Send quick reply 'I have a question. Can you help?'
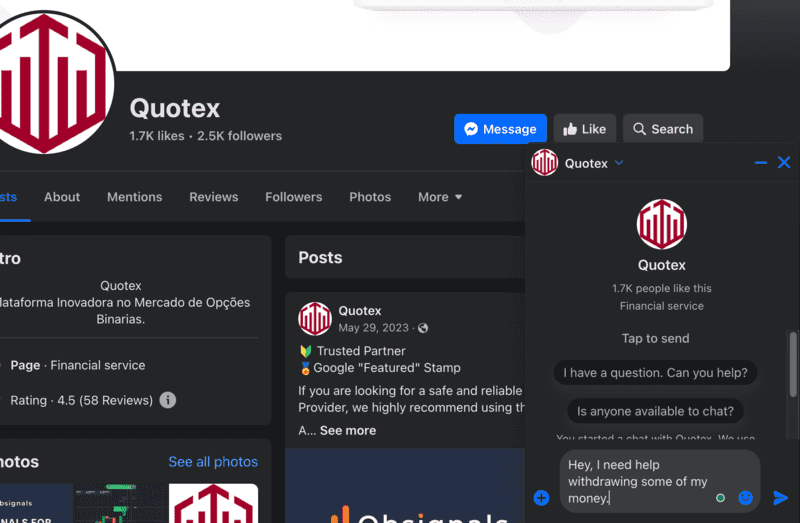The height and width of the screenshot is (523, 800). pos(655,373)
